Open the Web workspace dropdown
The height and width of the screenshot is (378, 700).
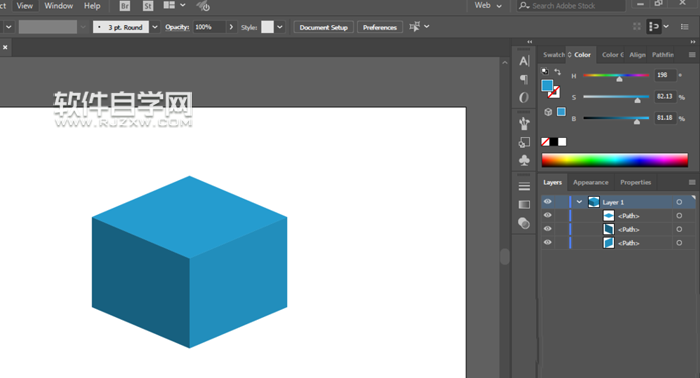point(488,5)
